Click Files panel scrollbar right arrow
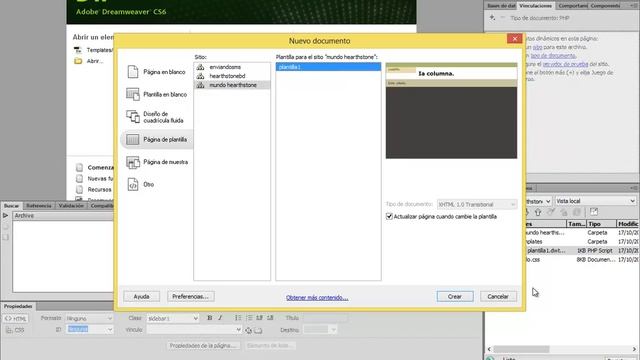Screen dimensions: 640x360 (634, 349)
